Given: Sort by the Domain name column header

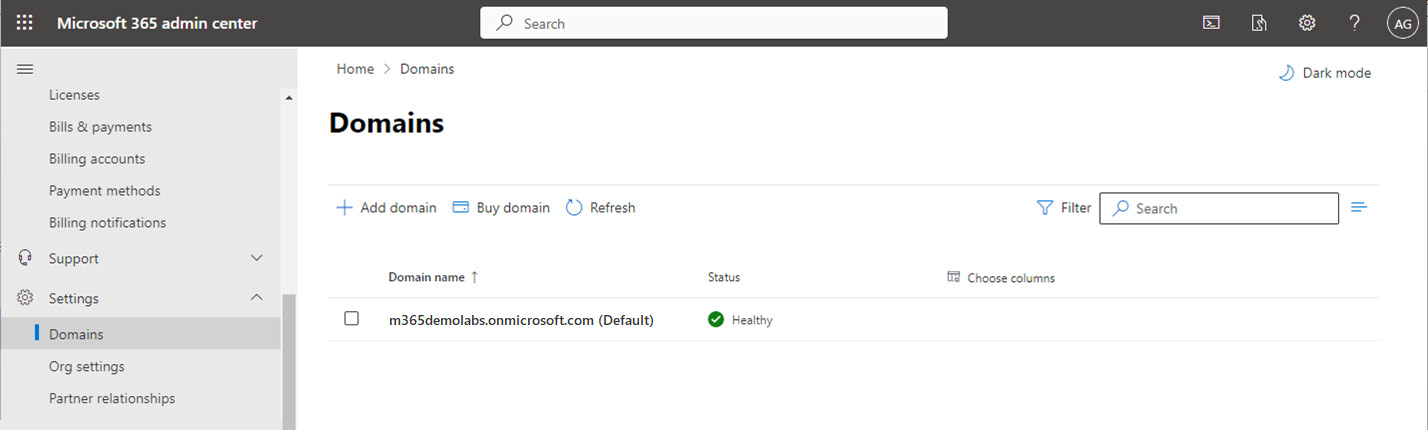Looking at the screenshot, I should point(426,277).
